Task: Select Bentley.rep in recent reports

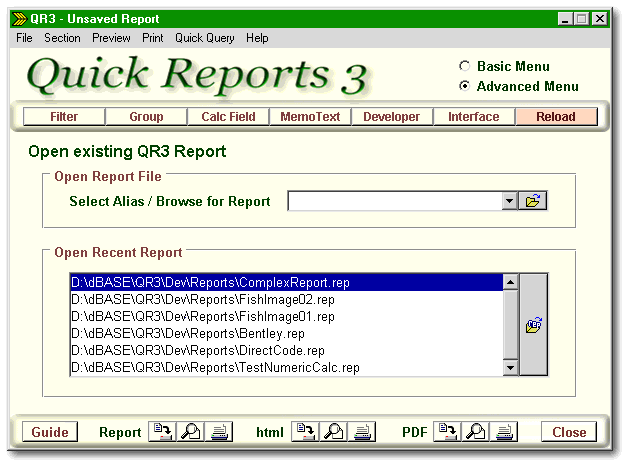Action: coord(287,333)
